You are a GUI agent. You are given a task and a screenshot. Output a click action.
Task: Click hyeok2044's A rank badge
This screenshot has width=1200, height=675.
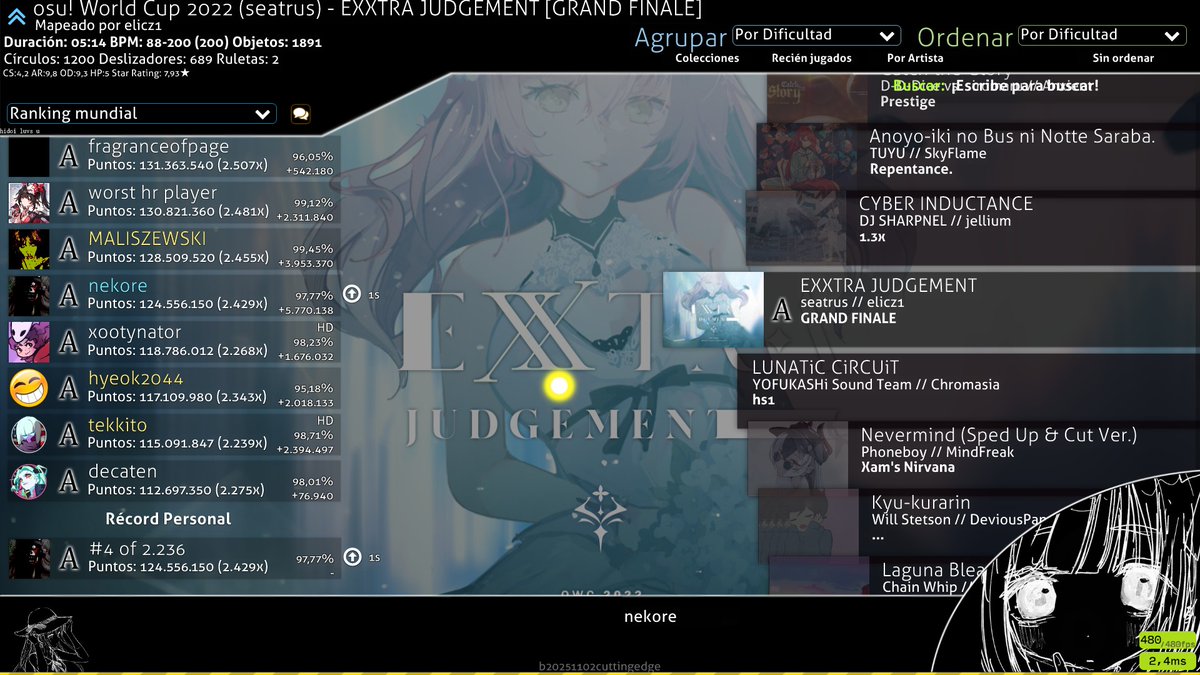[x=68, y=387]
